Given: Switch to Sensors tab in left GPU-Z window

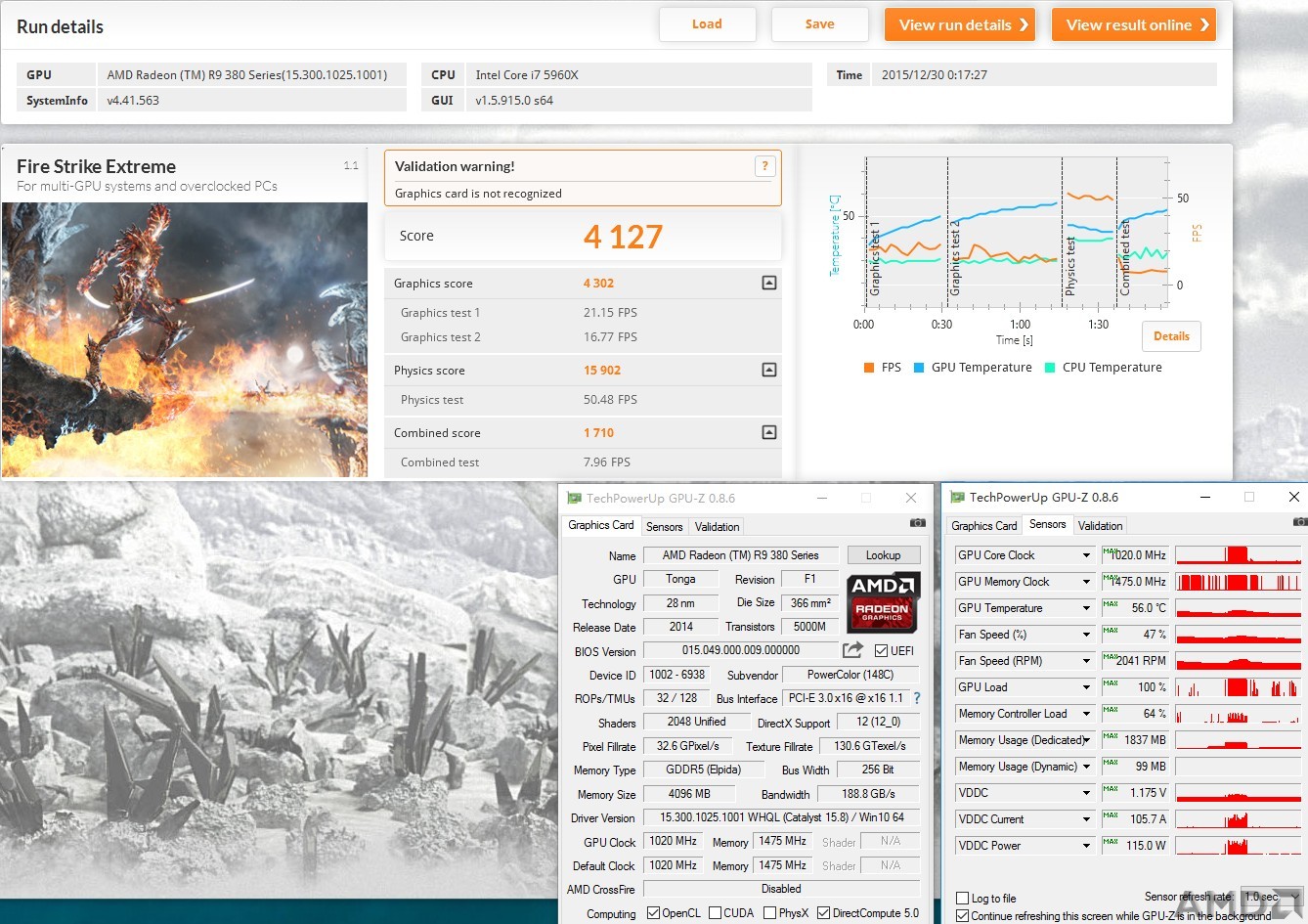Looking at the screenshot, I should coord(664,526).
